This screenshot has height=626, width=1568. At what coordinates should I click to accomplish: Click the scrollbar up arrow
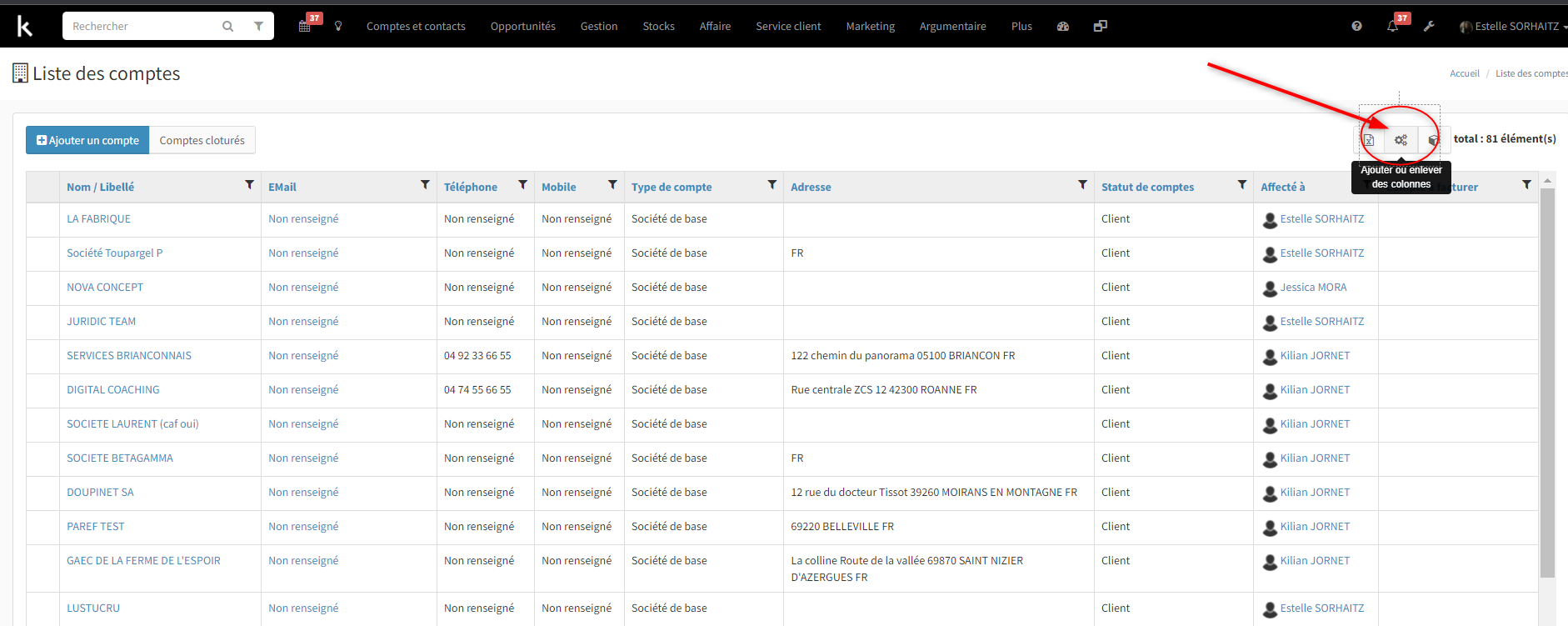pyautogui.click(x=1547, y=180)
